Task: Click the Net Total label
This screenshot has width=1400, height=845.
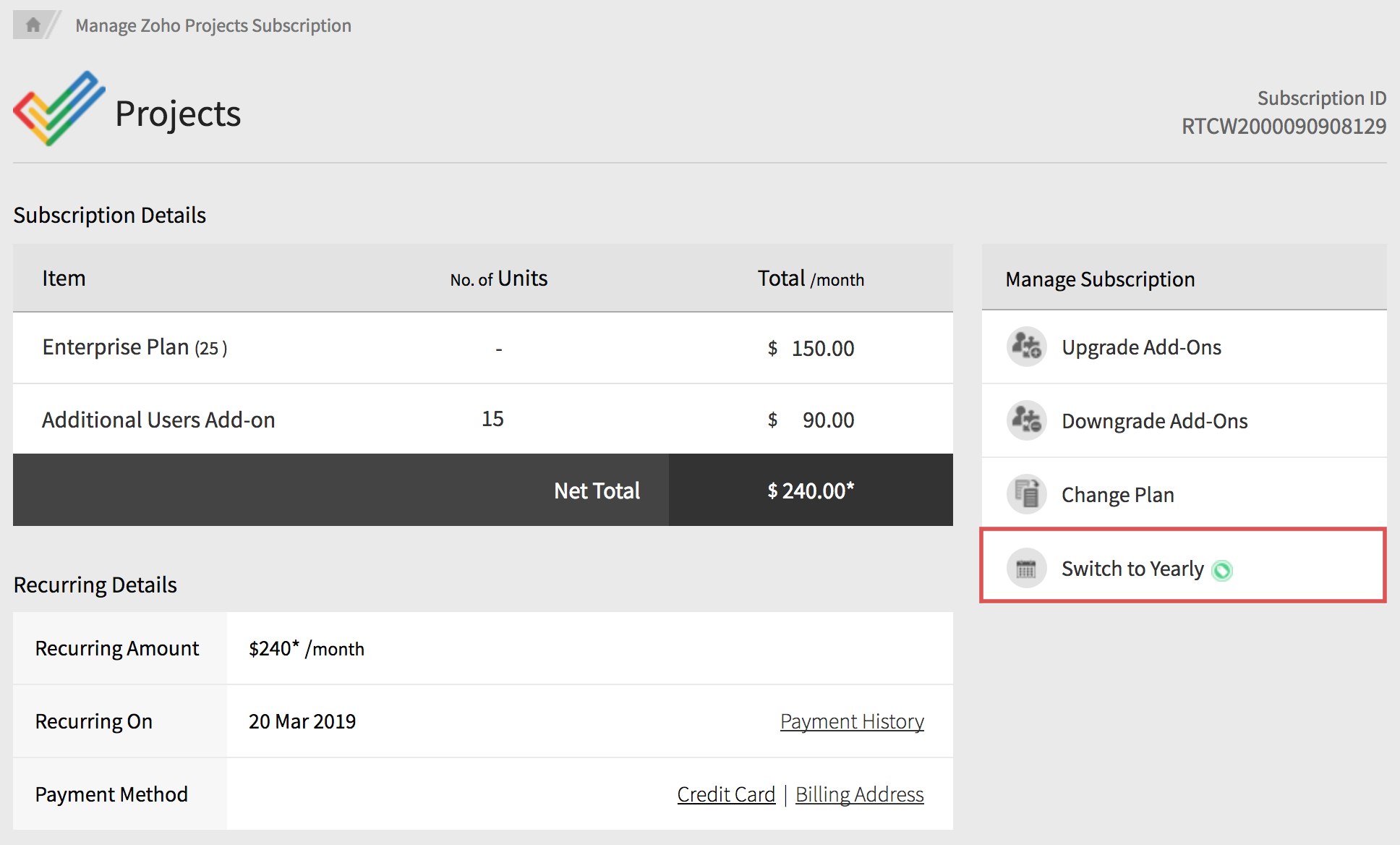Action: point(597,491)
